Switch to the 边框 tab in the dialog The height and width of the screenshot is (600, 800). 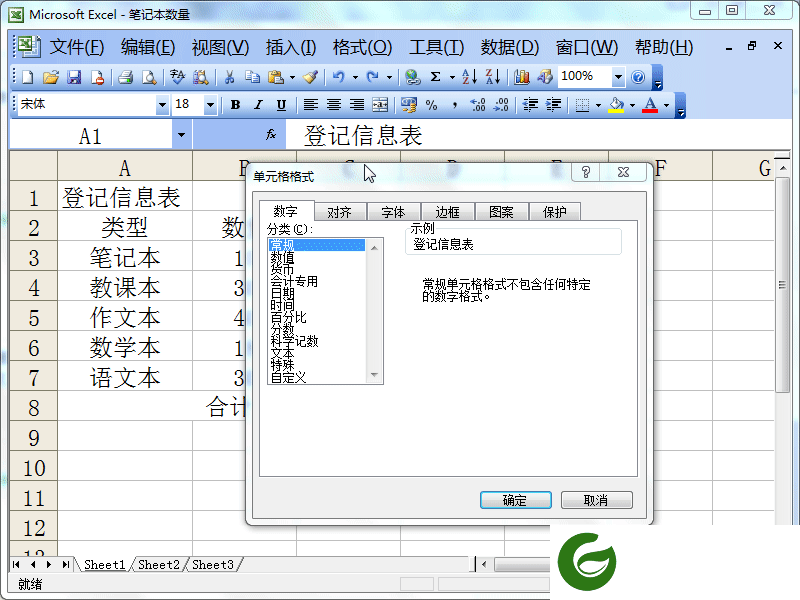click(447, 212)
